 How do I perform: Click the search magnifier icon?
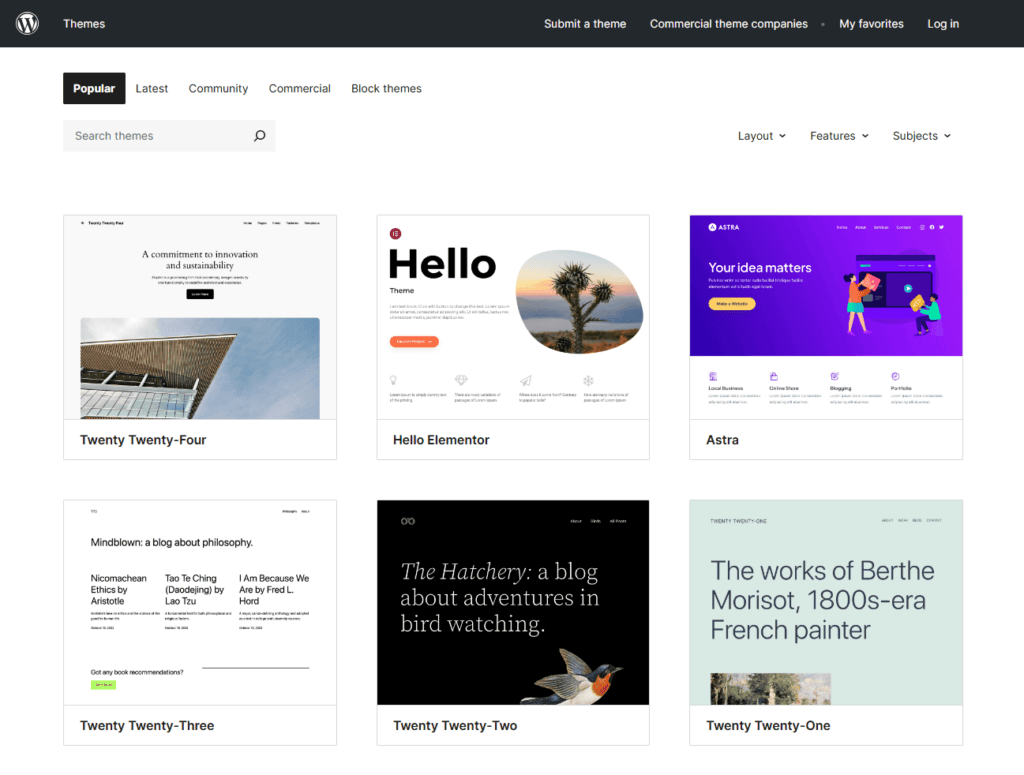coord(259,136)
